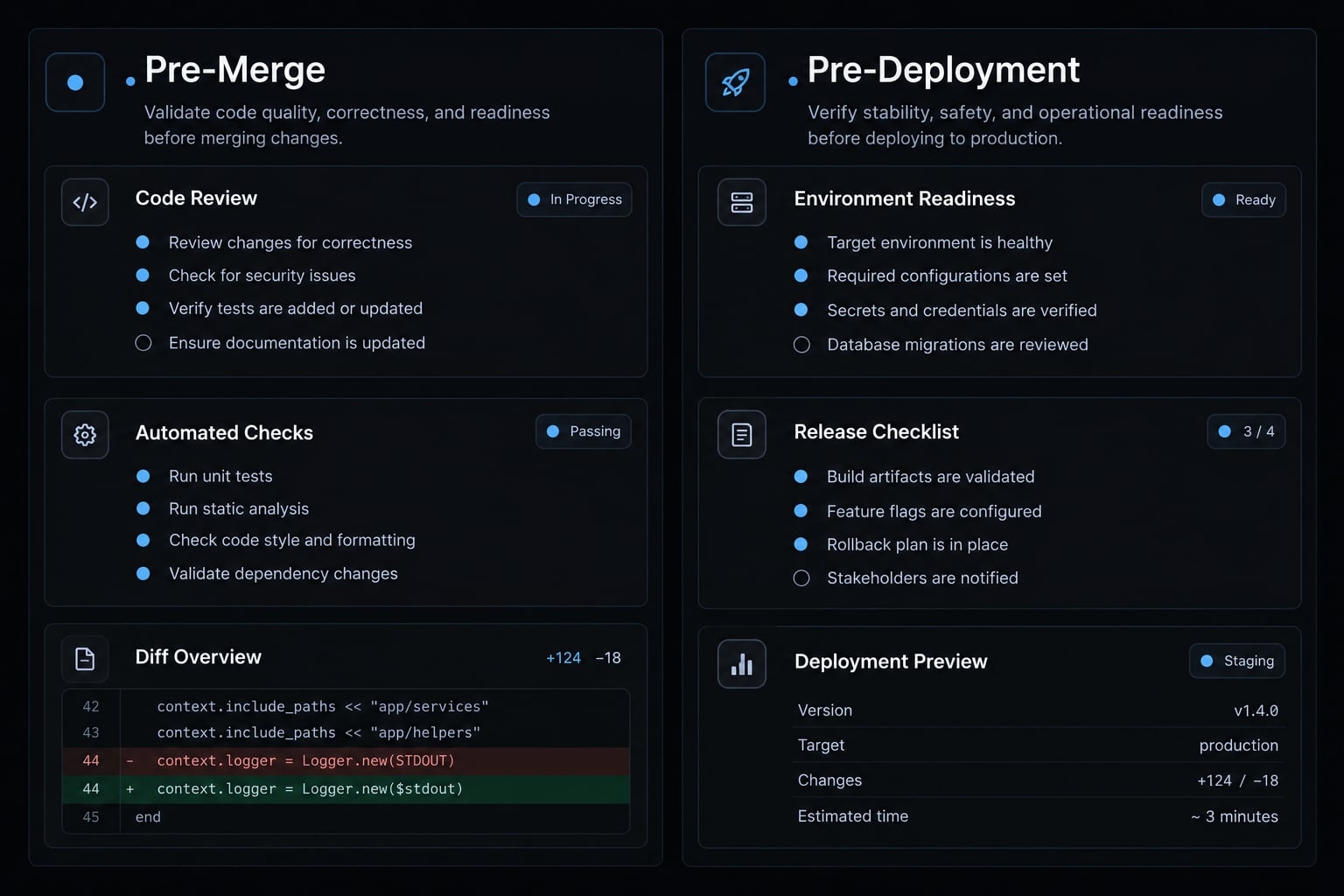This screenshot has height=896, width=1344.
Task: Toggle the Run unit tests item
Action: tap(143, 476)
